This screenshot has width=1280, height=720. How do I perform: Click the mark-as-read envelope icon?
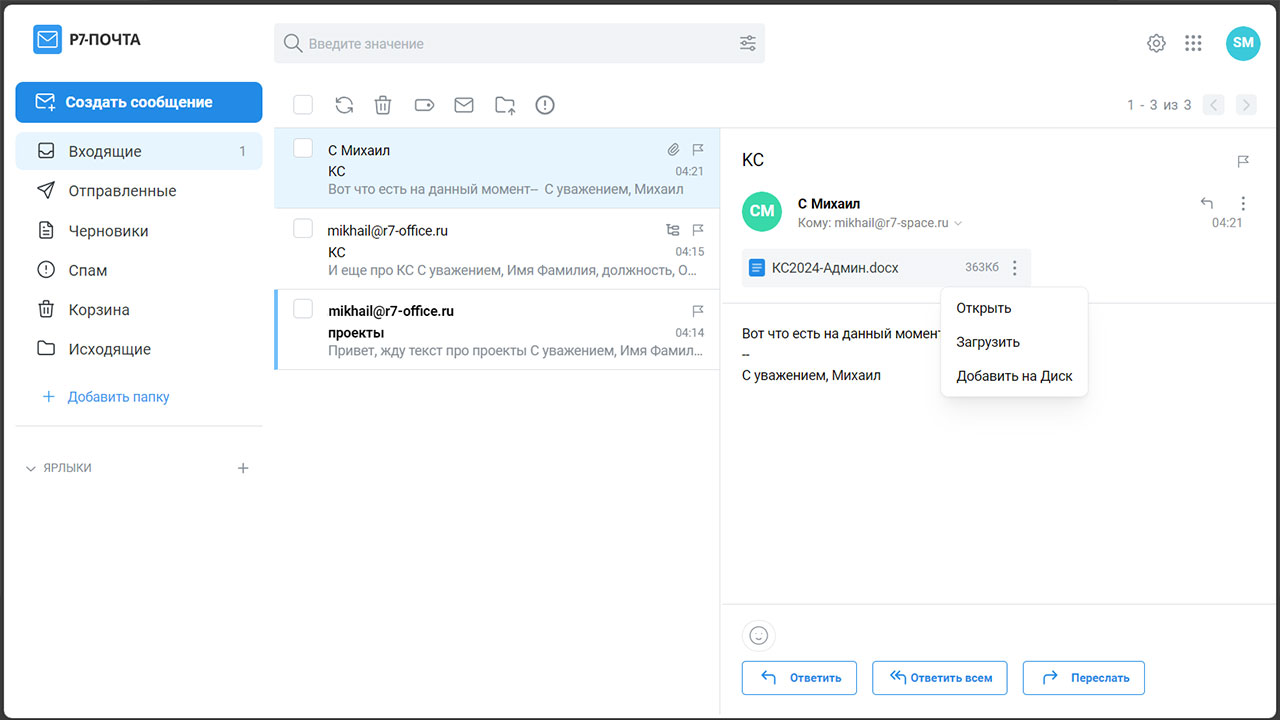464,105
